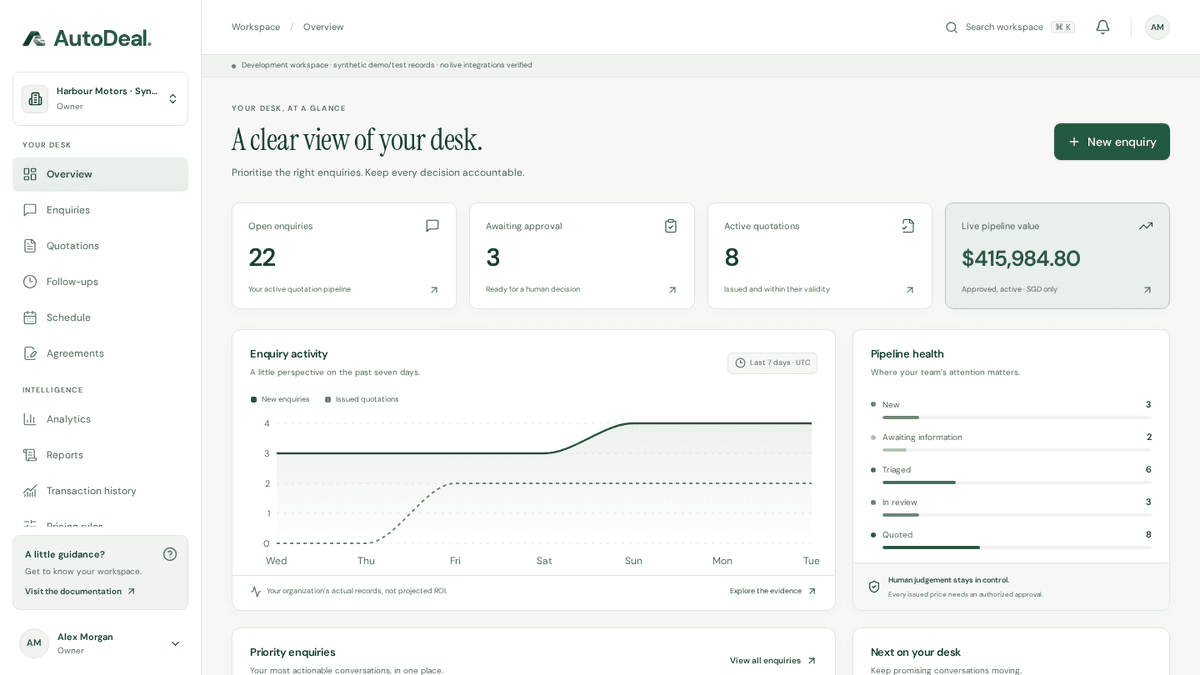Click the Active quotations document icon
Viewport: 1200px width, 675px height.
pos(908,226)
